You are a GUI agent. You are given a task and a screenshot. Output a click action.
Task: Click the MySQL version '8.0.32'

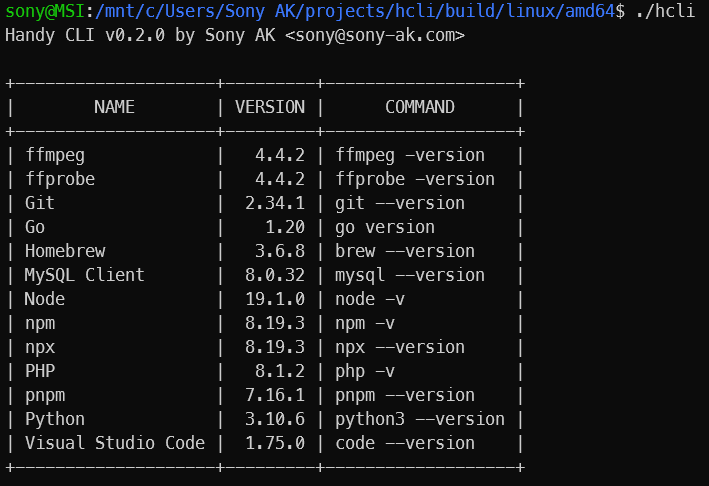click(x=275, y=275)
